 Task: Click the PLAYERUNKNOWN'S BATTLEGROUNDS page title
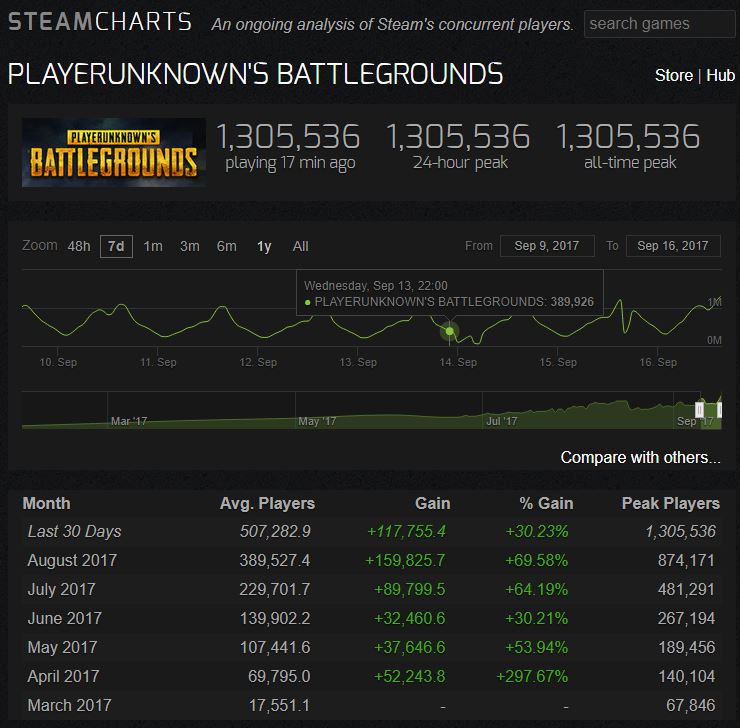tap(255, 75)
